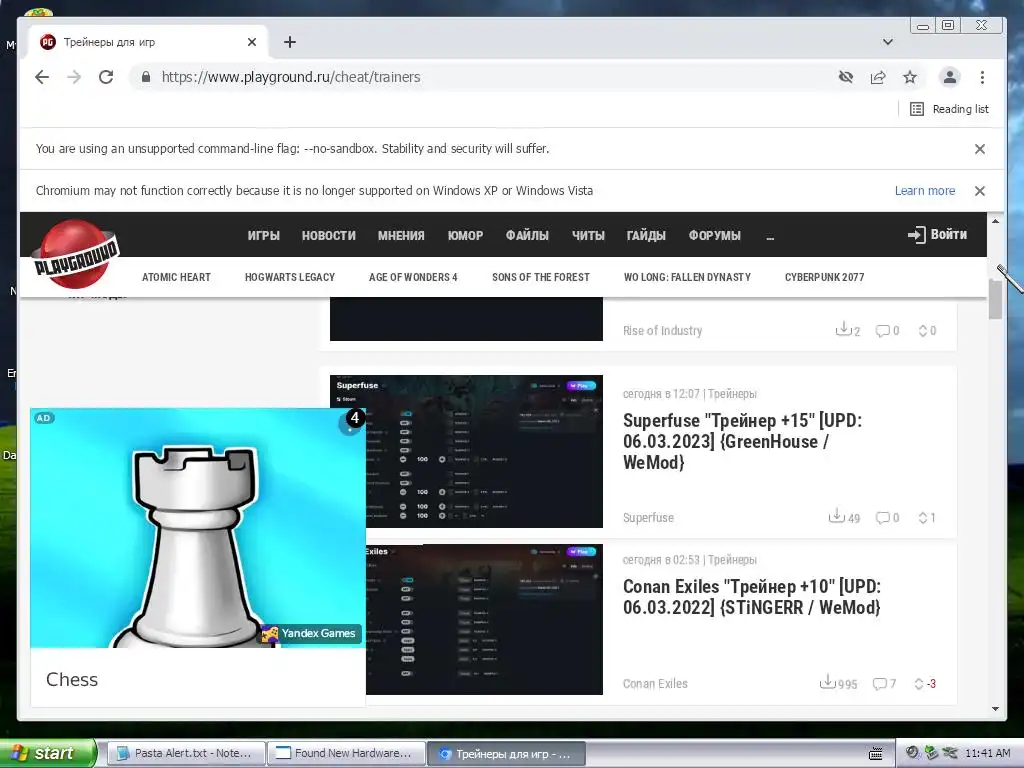Image resolution: width=1024 pixels, height=768 pixels.
Task: Click the vertical scrollbar thumb
Action: pyautogui.click(x=995, y=299)
